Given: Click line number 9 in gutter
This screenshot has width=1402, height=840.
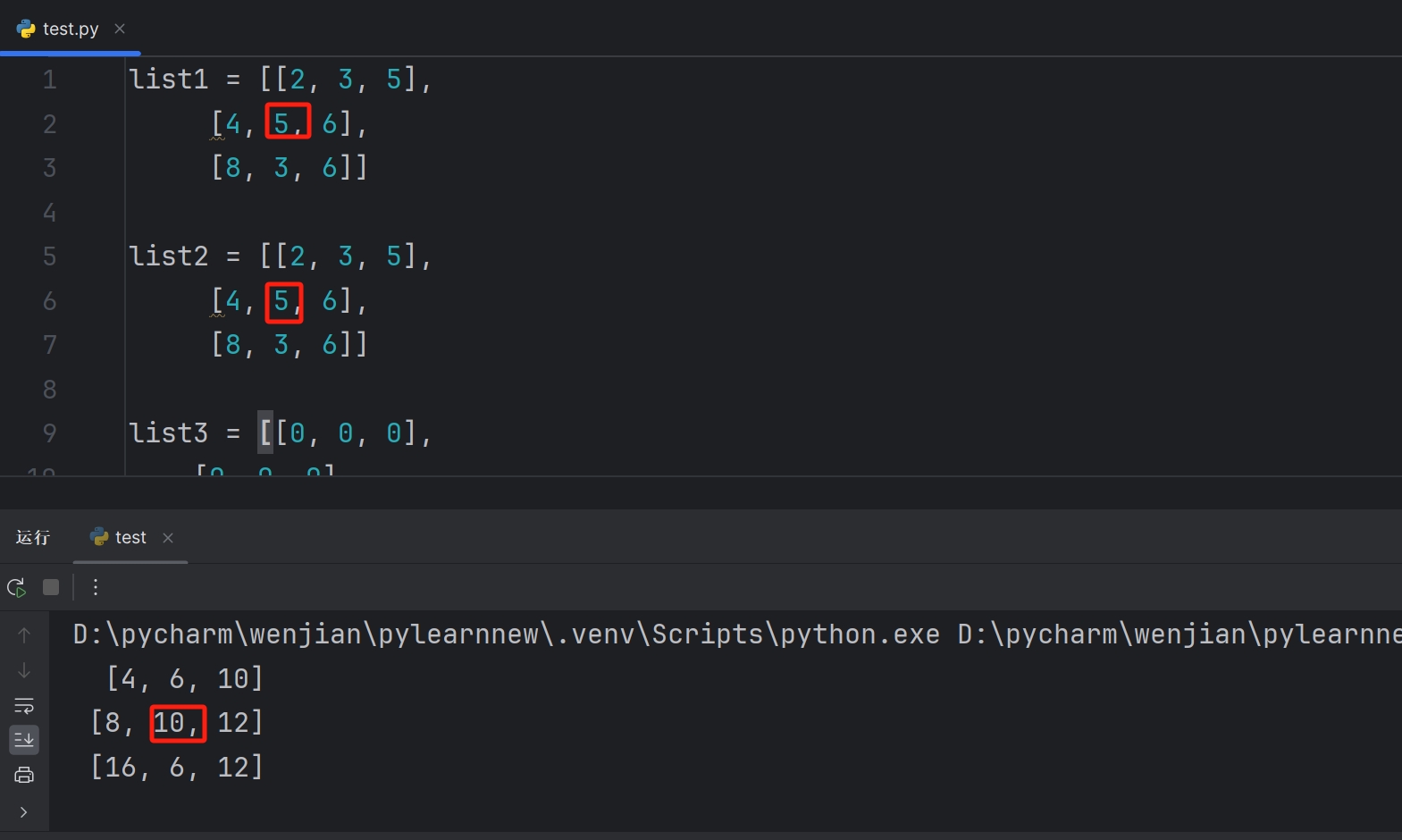Looking at the screenshot, I should tap(50, 433).
